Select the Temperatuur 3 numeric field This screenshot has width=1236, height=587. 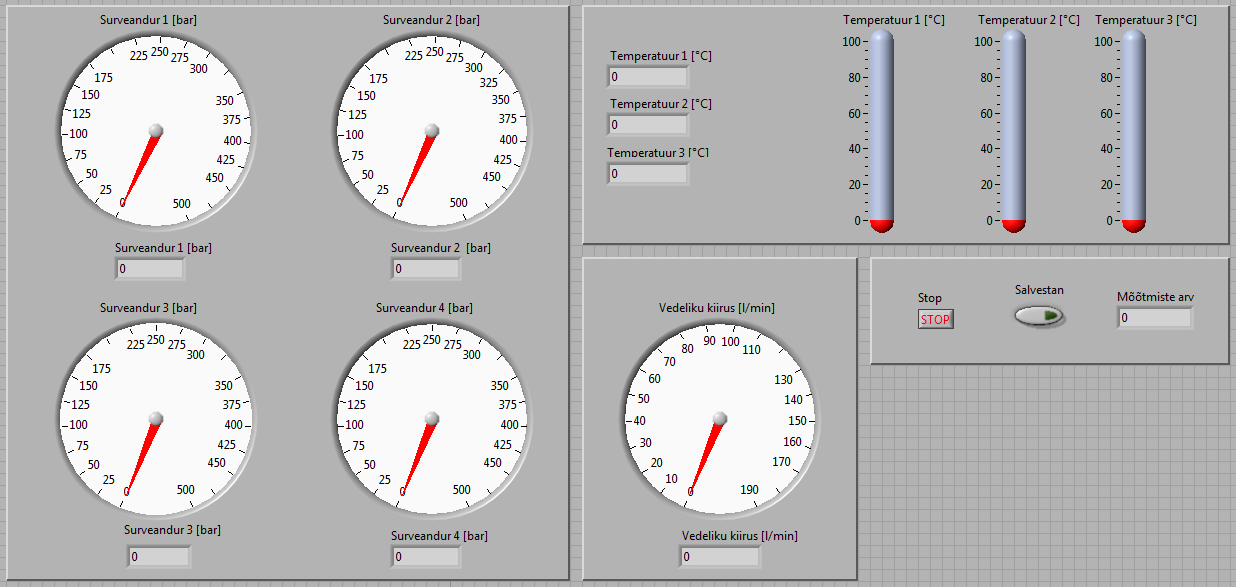647,173
